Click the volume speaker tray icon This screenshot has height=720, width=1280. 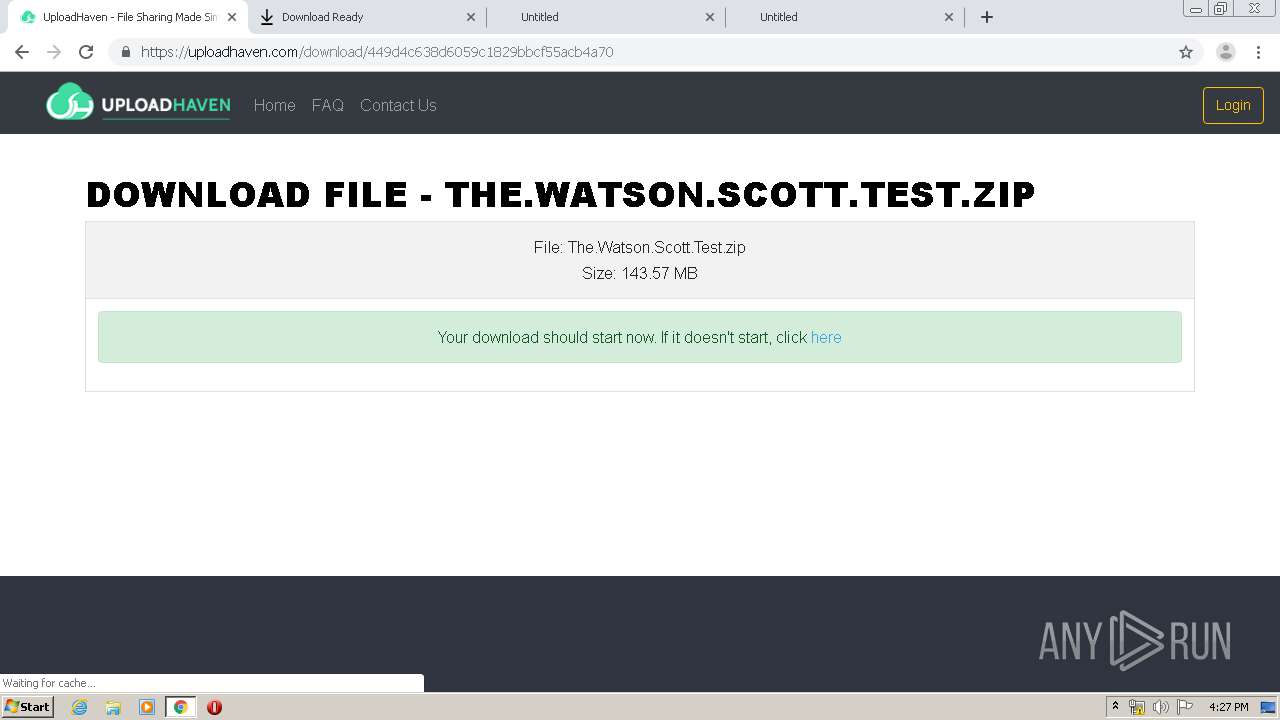coord(1161,707)
